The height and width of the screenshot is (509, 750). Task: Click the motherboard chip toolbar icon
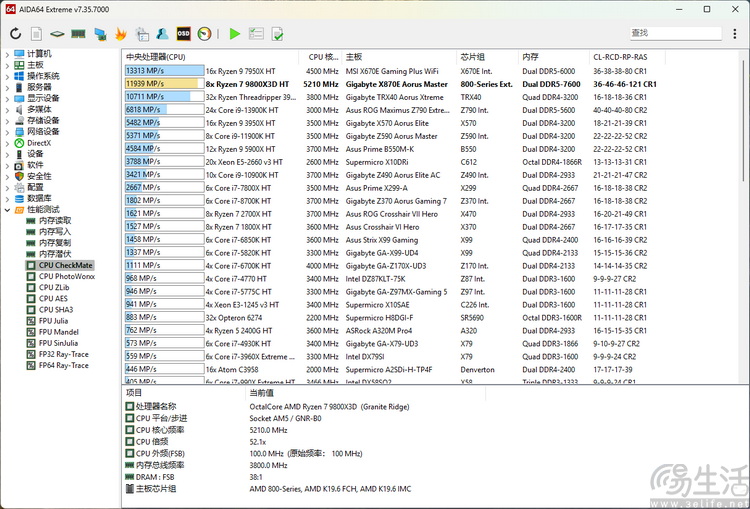point(57,33)
